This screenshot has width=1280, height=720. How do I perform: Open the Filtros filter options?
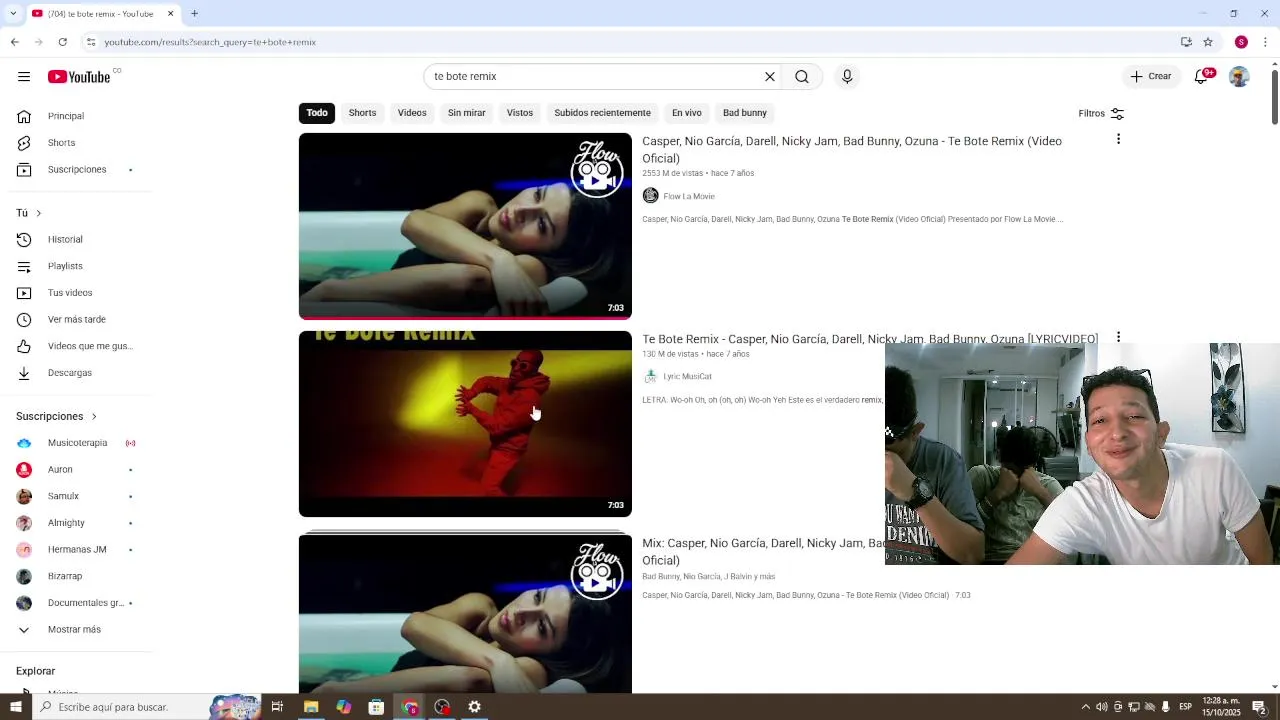pyautogui.click(x=1101, y=114)
